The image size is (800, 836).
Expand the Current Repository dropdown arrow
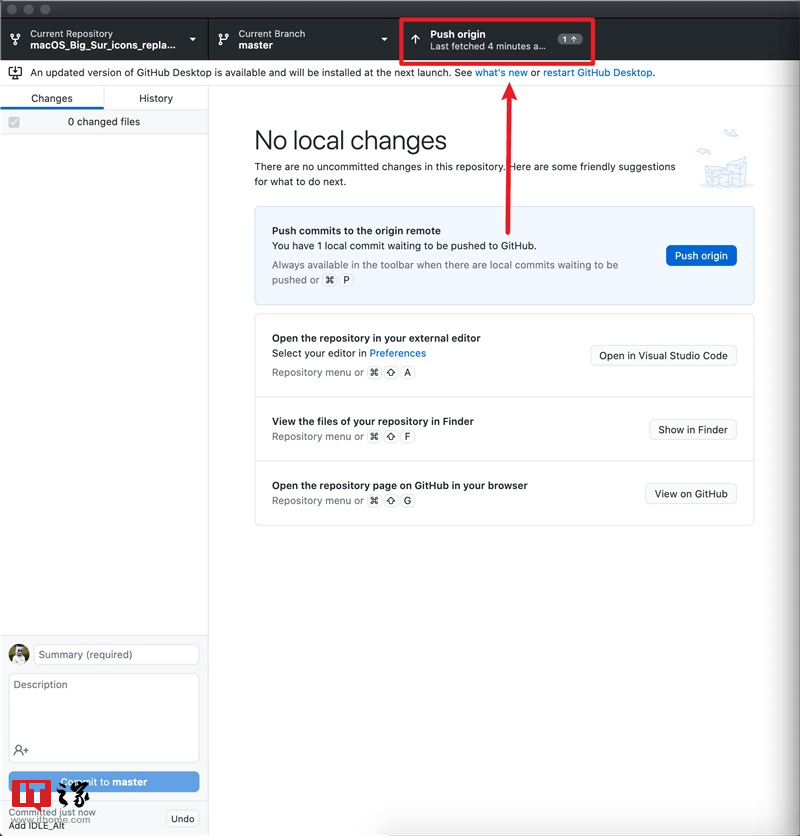coord(193,39)
